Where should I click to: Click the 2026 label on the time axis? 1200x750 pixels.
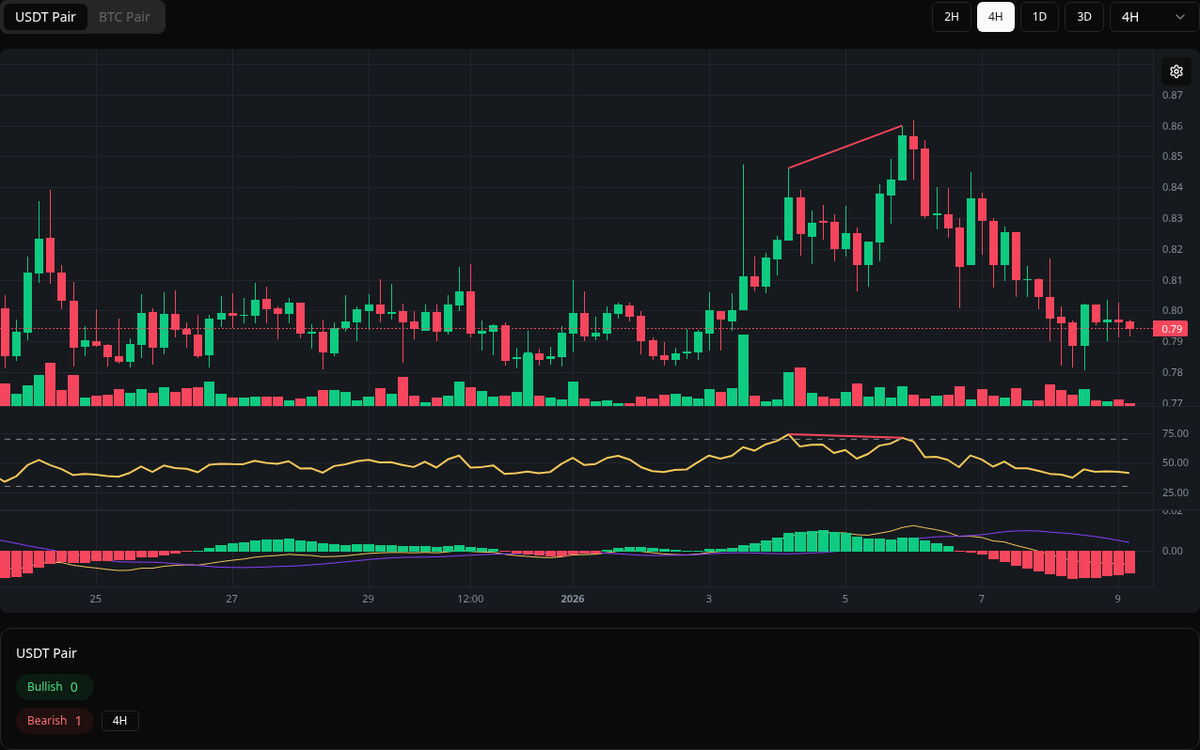[x=573, y=598]
